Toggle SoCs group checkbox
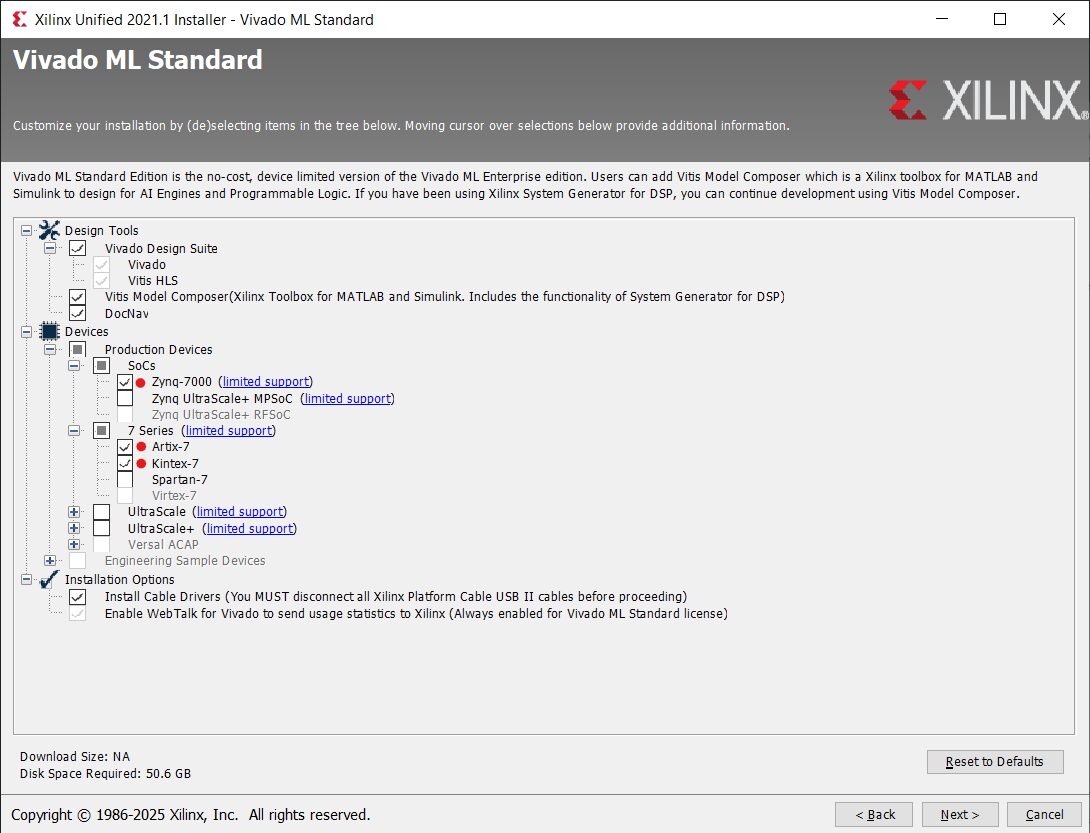 tap(101, 366)
